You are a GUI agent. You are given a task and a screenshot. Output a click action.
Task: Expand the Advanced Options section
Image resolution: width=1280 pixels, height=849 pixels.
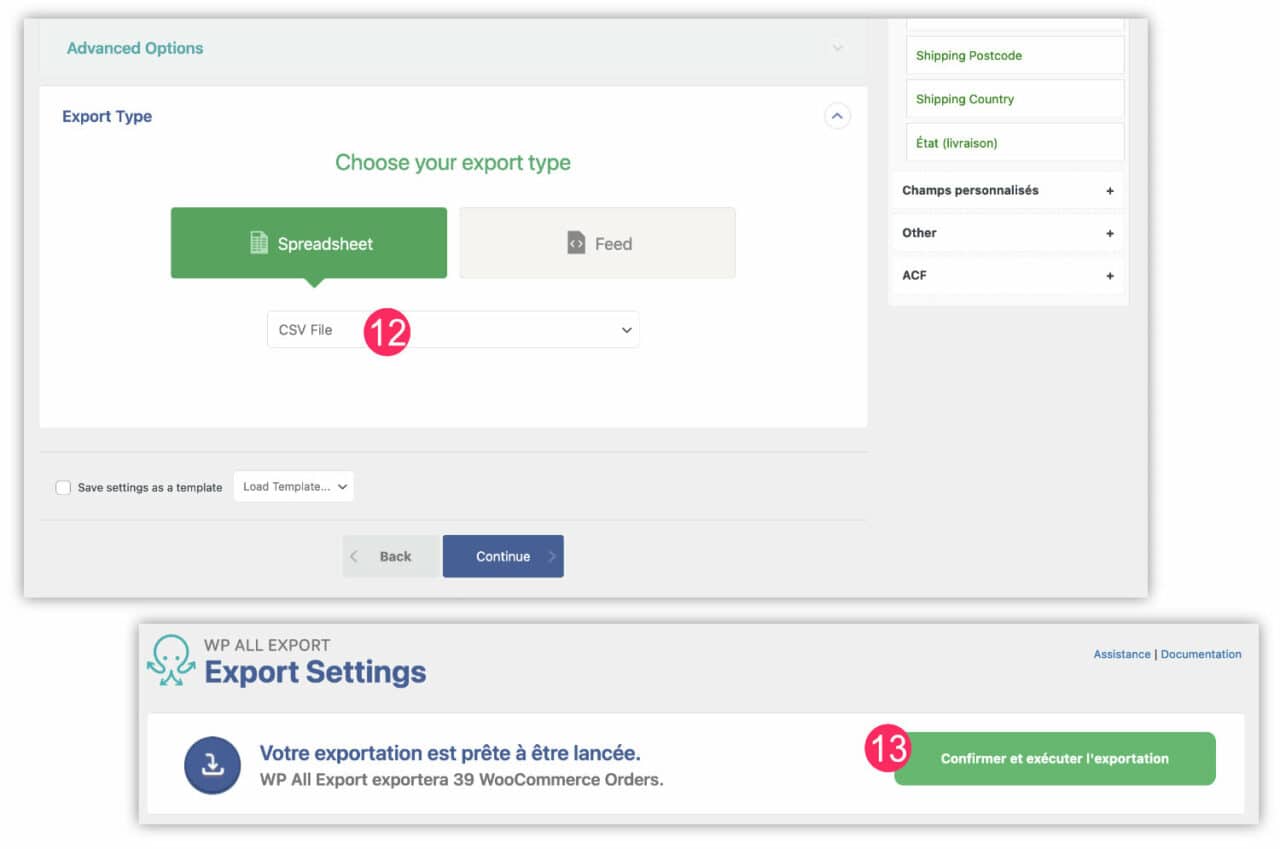click(x=838, y=47)
